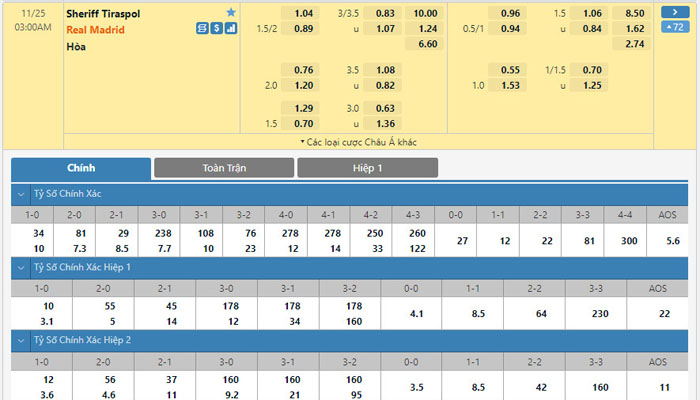Viewport: 700px width, 400px height.
Task: Select first-half handicap odds 0.94
Action: click(x=507, y=29)
